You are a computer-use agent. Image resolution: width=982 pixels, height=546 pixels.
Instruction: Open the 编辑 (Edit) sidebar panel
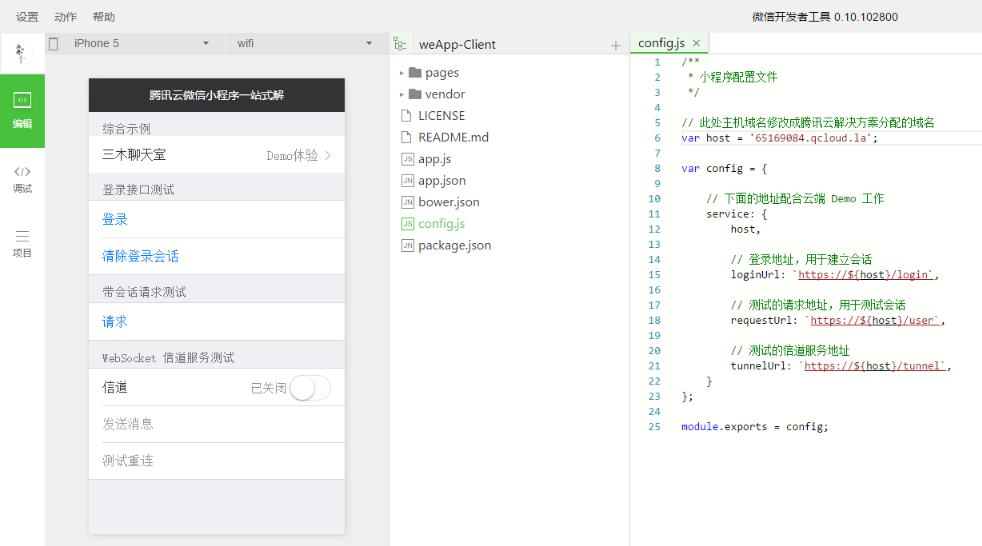coord(22,110)
